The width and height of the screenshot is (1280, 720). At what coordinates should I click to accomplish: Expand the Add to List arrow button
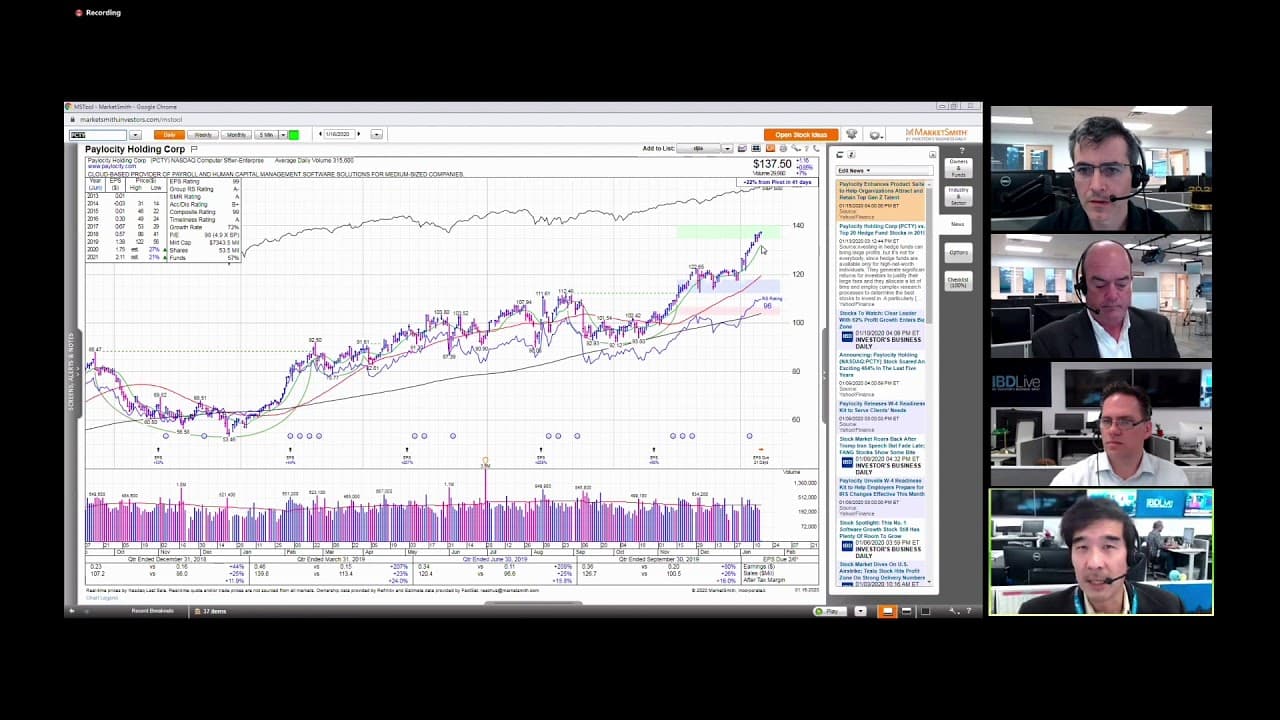click(x=727, y=148)
